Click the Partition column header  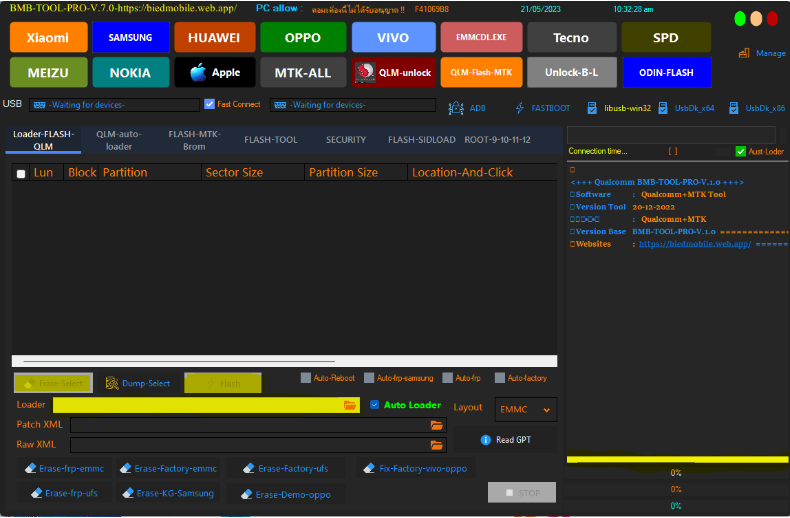pyautogui.click(x=150, y=172)
